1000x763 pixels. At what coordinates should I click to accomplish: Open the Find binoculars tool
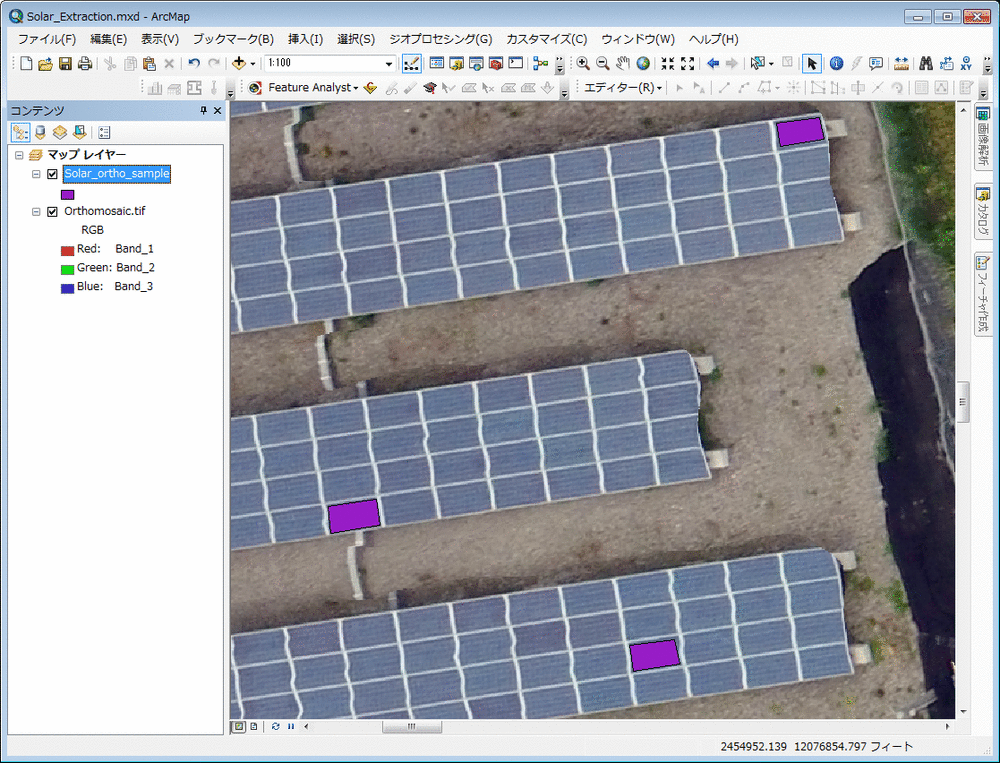click(x=926, y=64)
